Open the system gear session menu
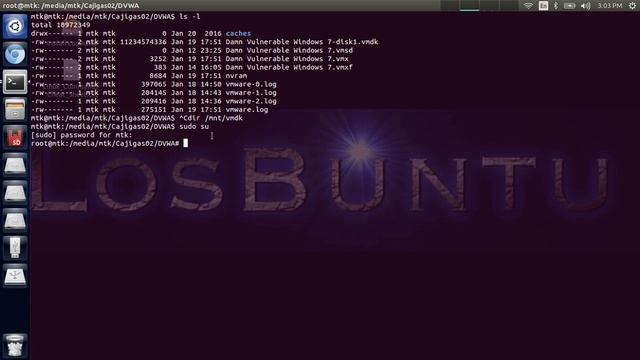The height and width of the screenshot is (360, 640). [632, 6]
